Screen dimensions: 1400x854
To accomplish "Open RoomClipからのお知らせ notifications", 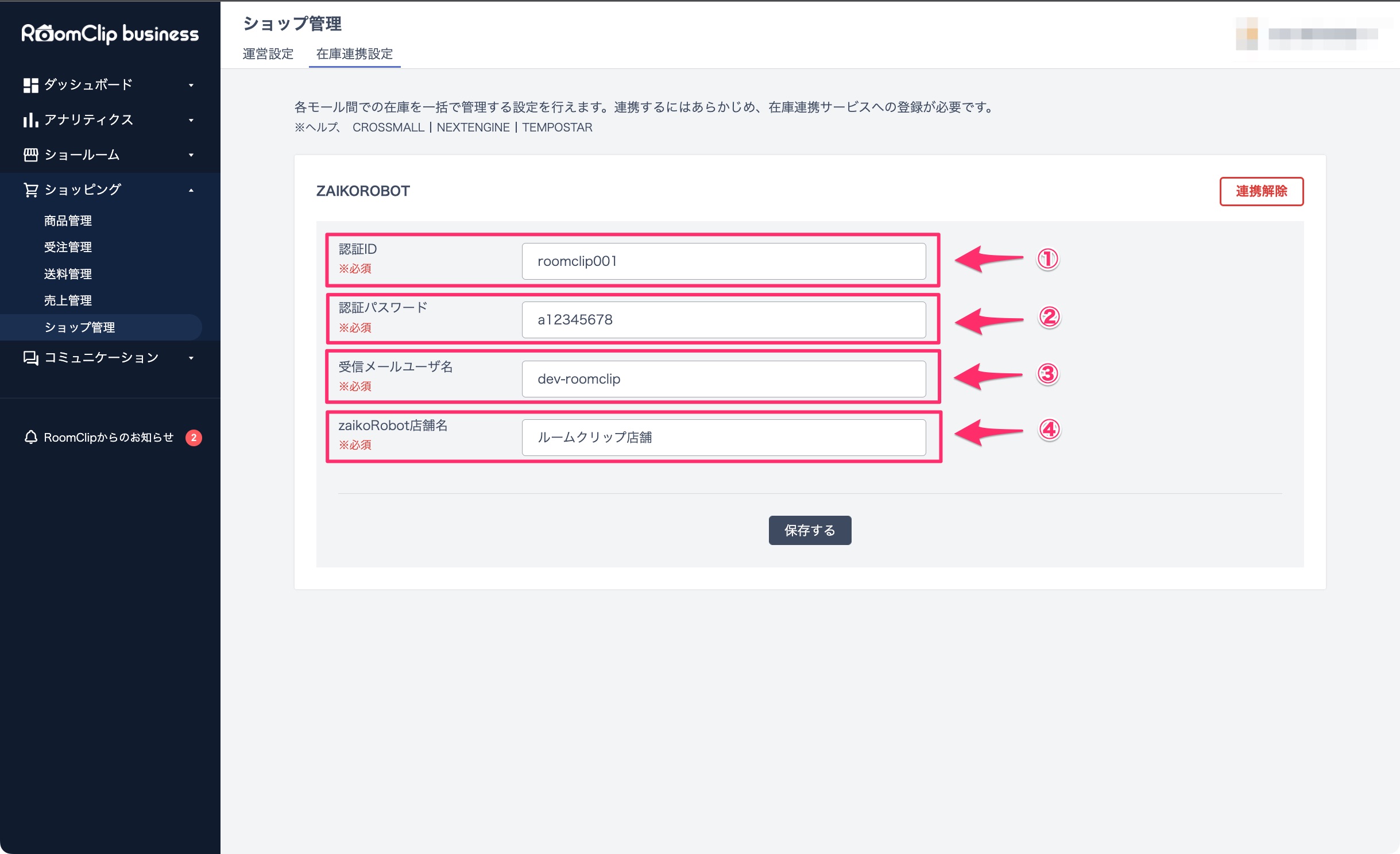I will 109,438.
